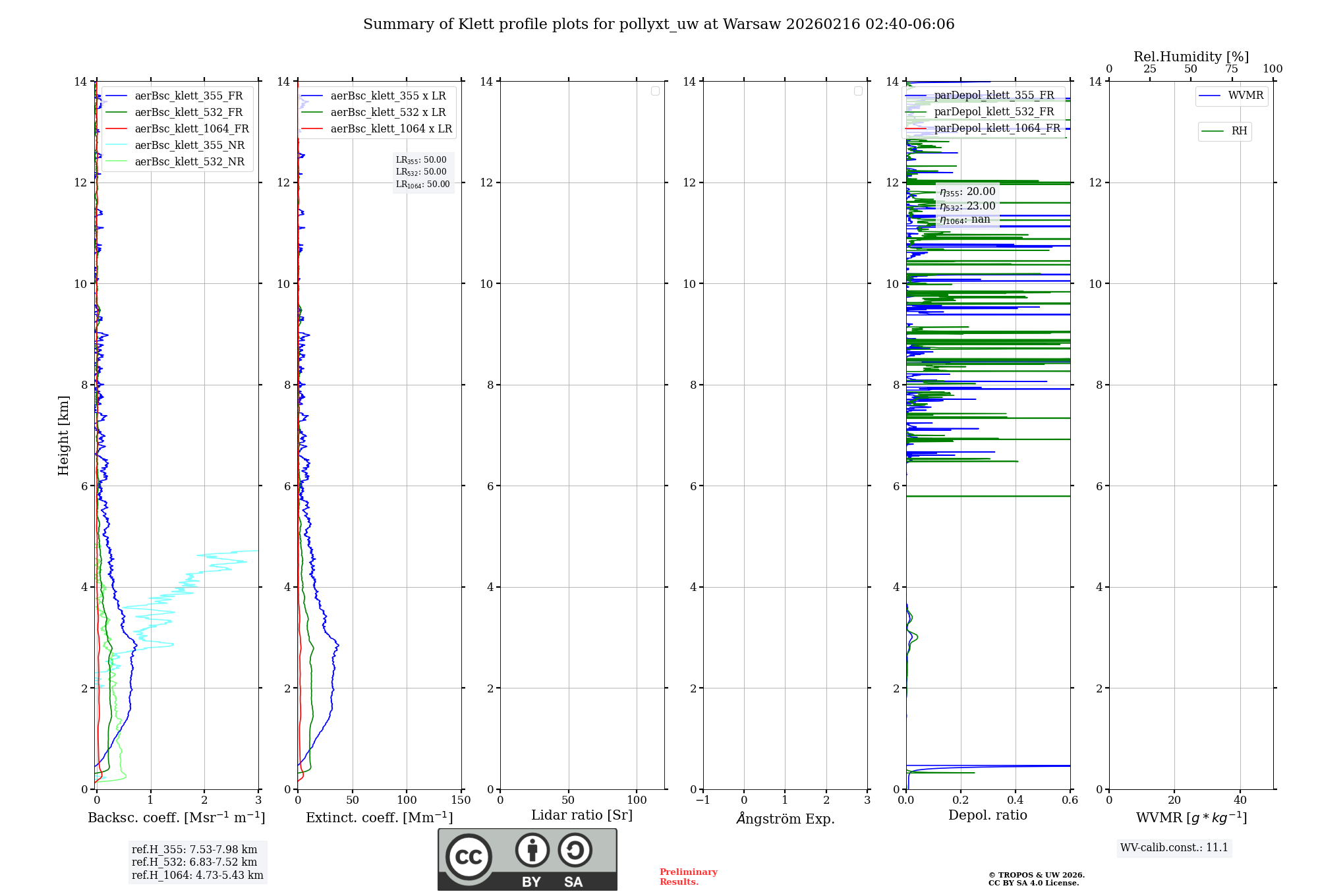Click the Attribution BY person icon

[x=532, y=850]
